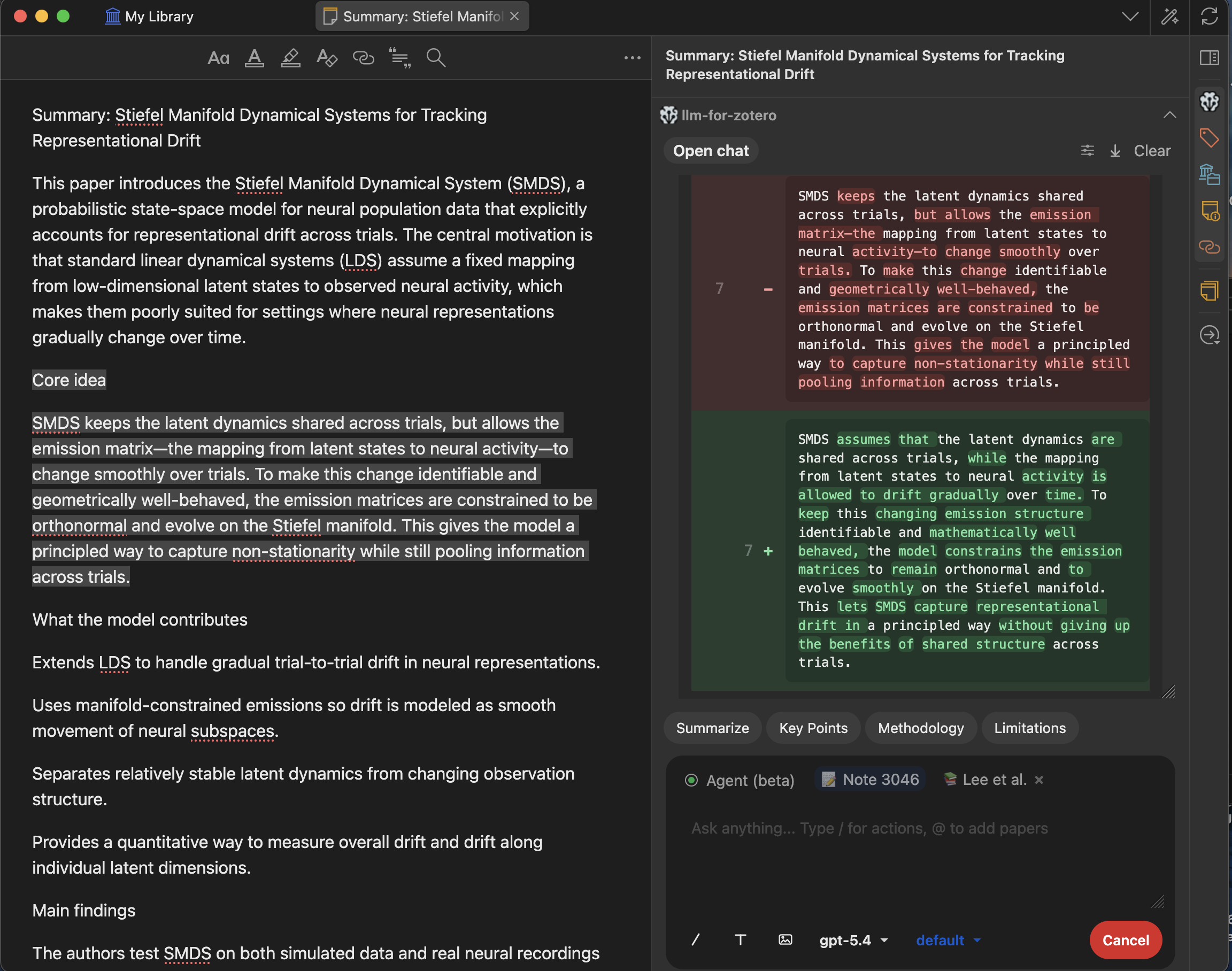Click the insert citation icon
The width and height of the screenshot is (1232, 971).
(x=399, y=57)
